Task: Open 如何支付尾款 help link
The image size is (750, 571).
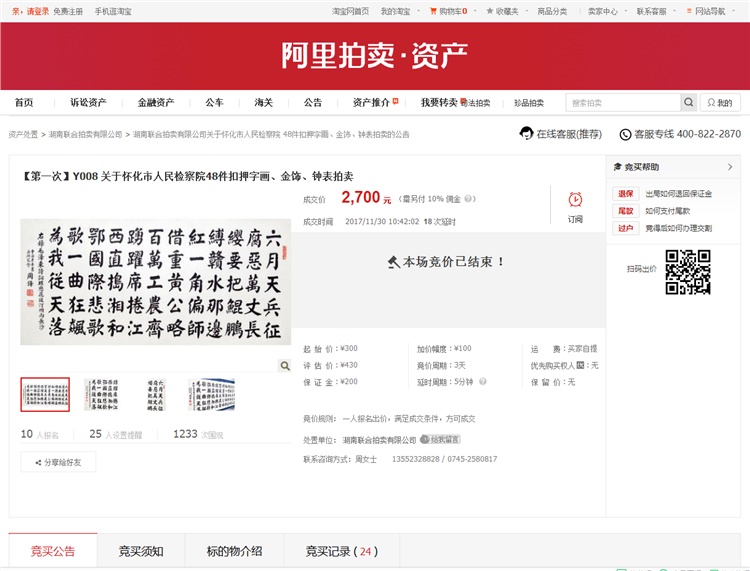Action: click(x=667, y=211)
